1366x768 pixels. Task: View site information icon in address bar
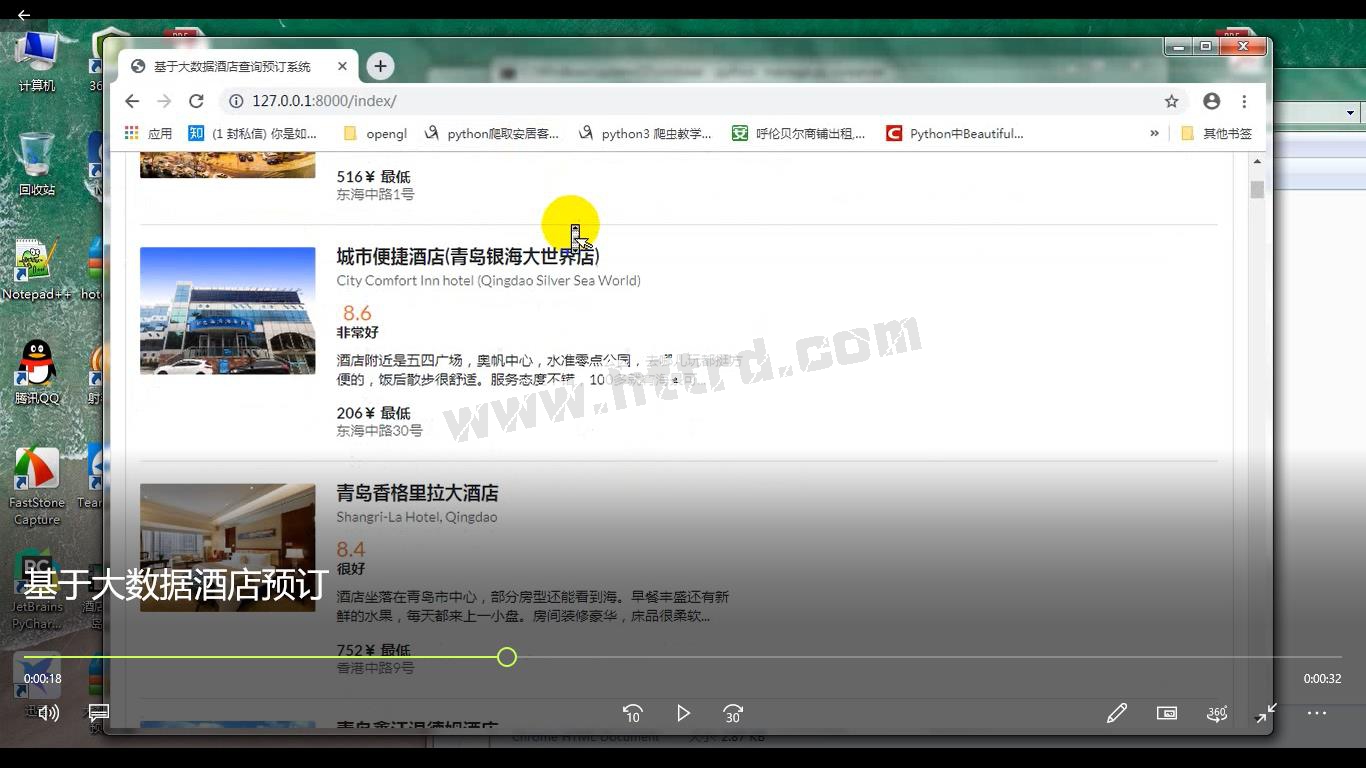[x=236, y=101]
